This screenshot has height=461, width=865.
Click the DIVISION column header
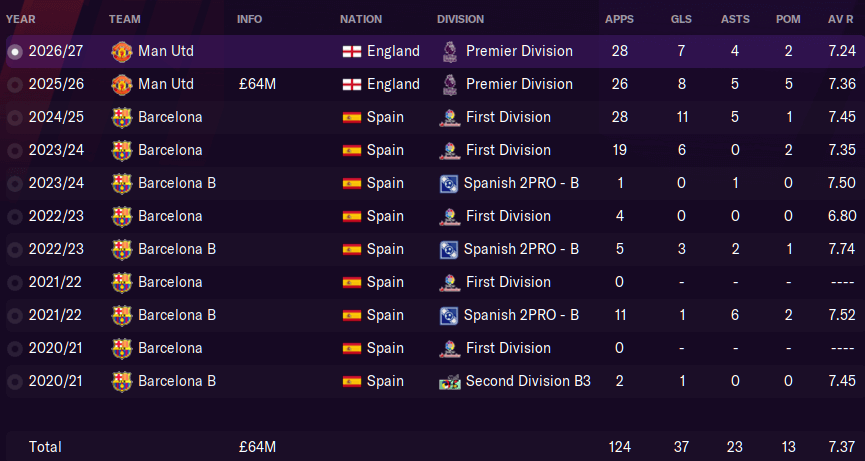[x=461, y=19]
